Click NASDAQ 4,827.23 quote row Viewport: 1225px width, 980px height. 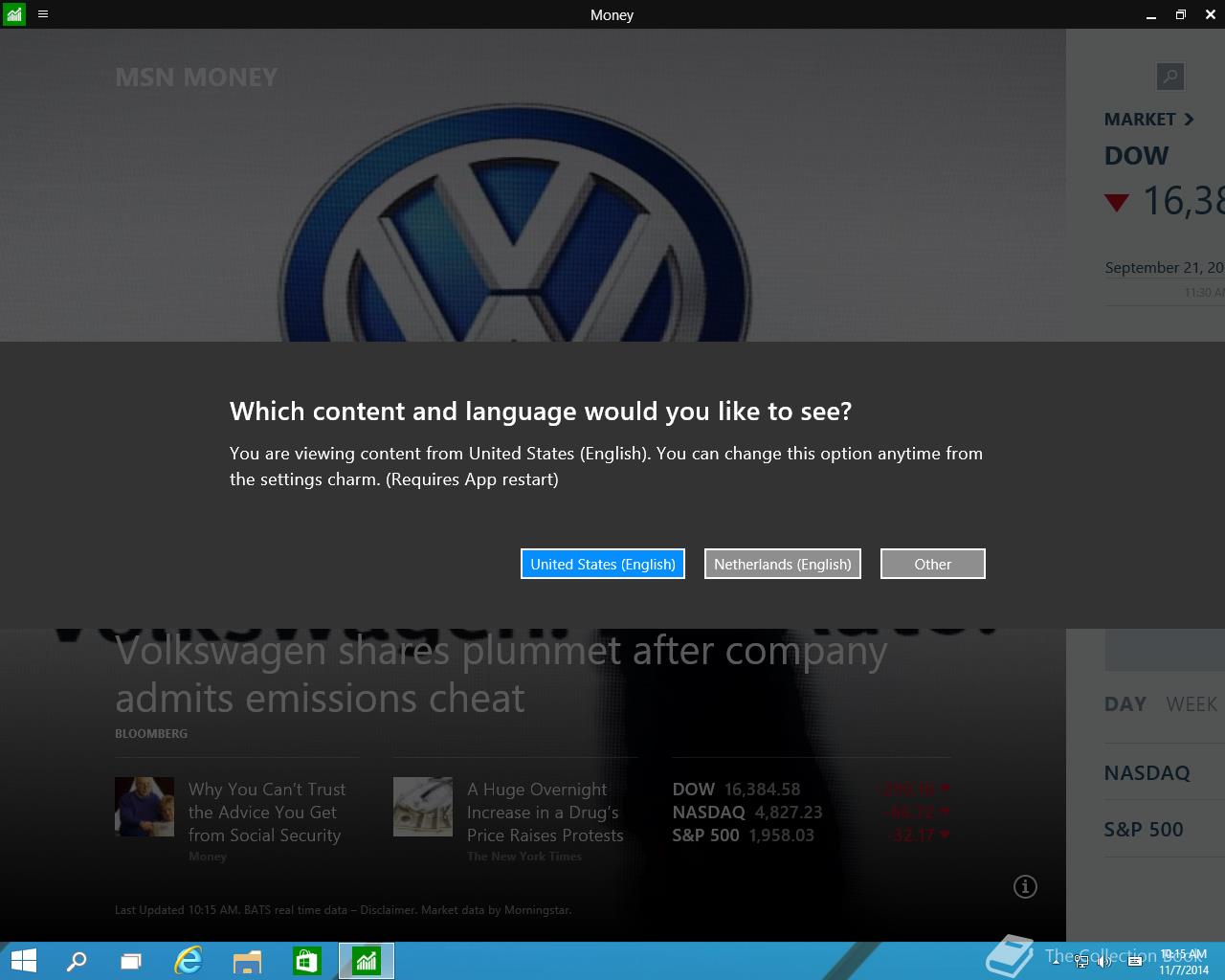tap(812, 812)
